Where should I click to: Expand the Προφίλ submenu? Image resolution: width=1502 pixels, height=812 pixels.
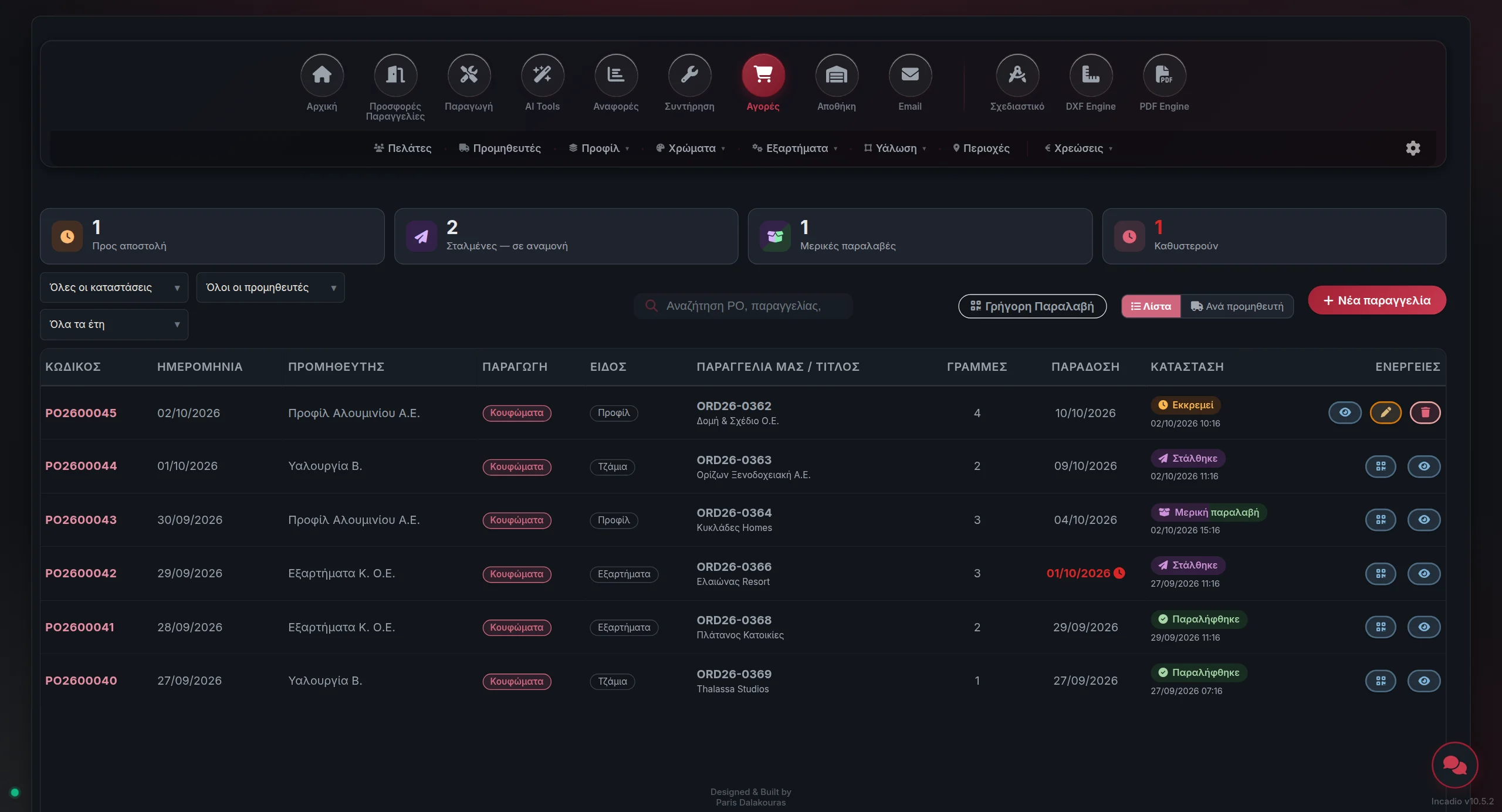pyautogui.click(x=599, y=148)
